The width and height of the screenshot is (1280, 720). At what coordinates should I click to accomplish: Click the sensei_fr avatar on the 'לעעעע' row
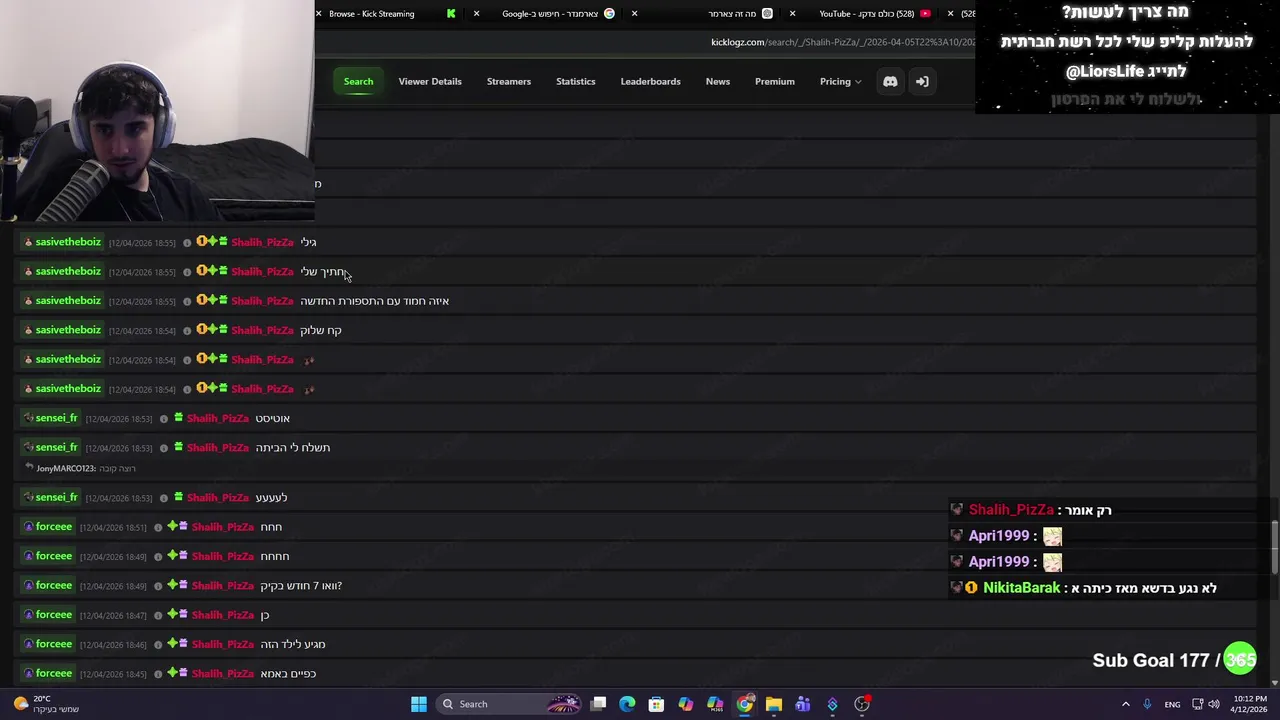click(28, 497)
